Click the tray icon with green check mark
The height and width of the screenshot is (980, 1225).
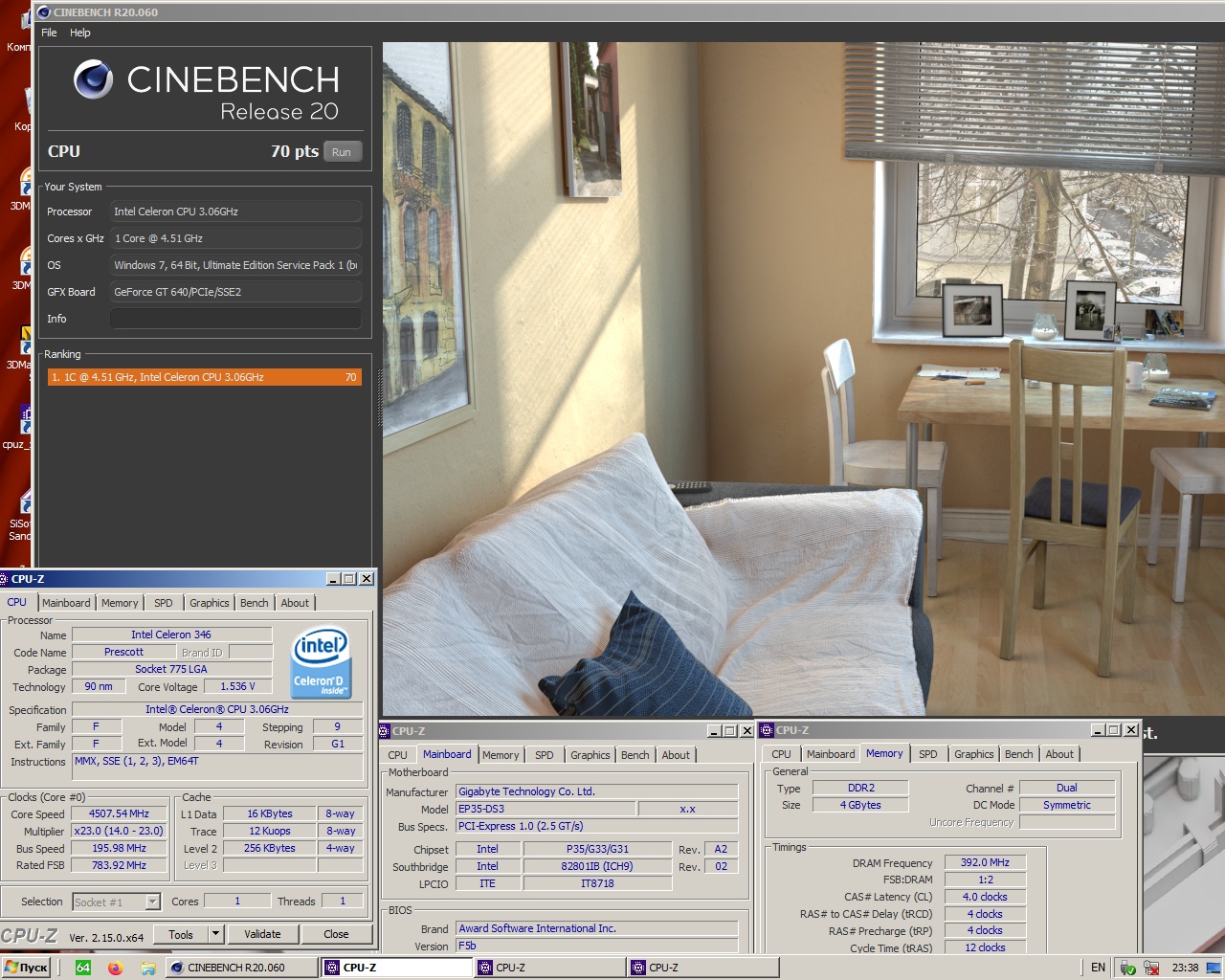(1128, 968)
